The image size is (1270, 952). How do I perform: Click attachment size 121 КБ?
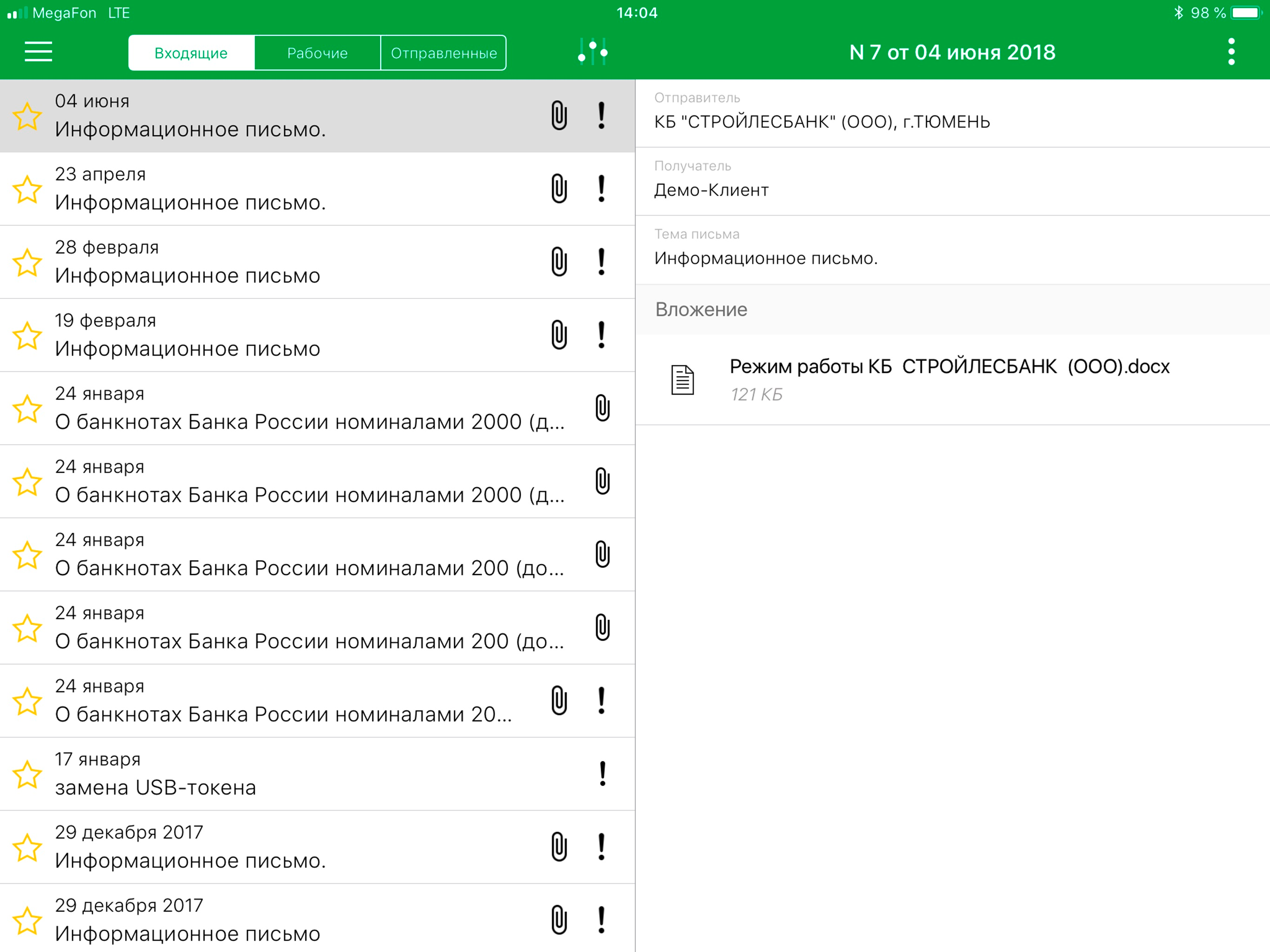click(x=756, y=395)
